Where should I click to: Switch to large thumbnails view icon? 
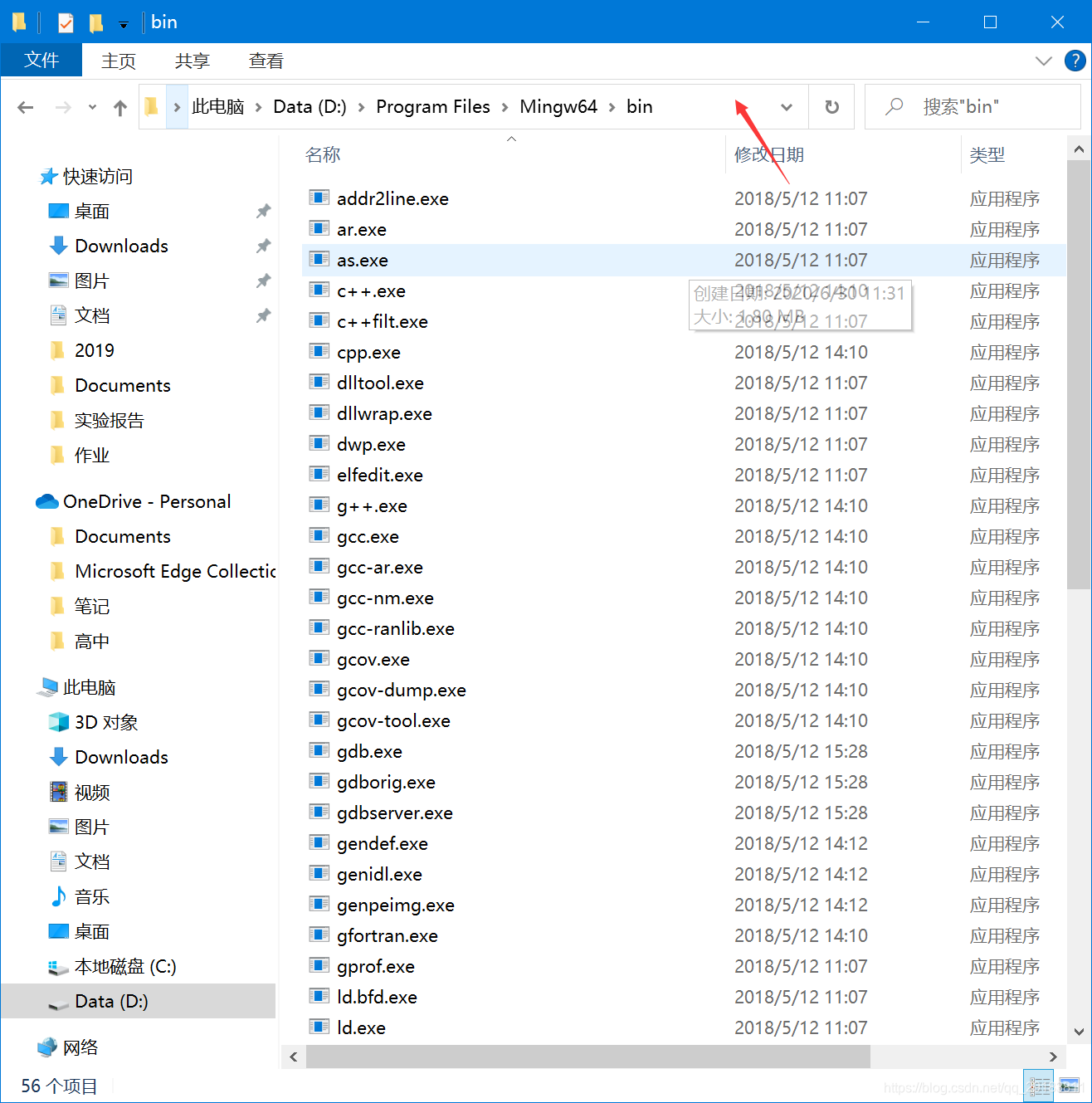[1070, 1086]
